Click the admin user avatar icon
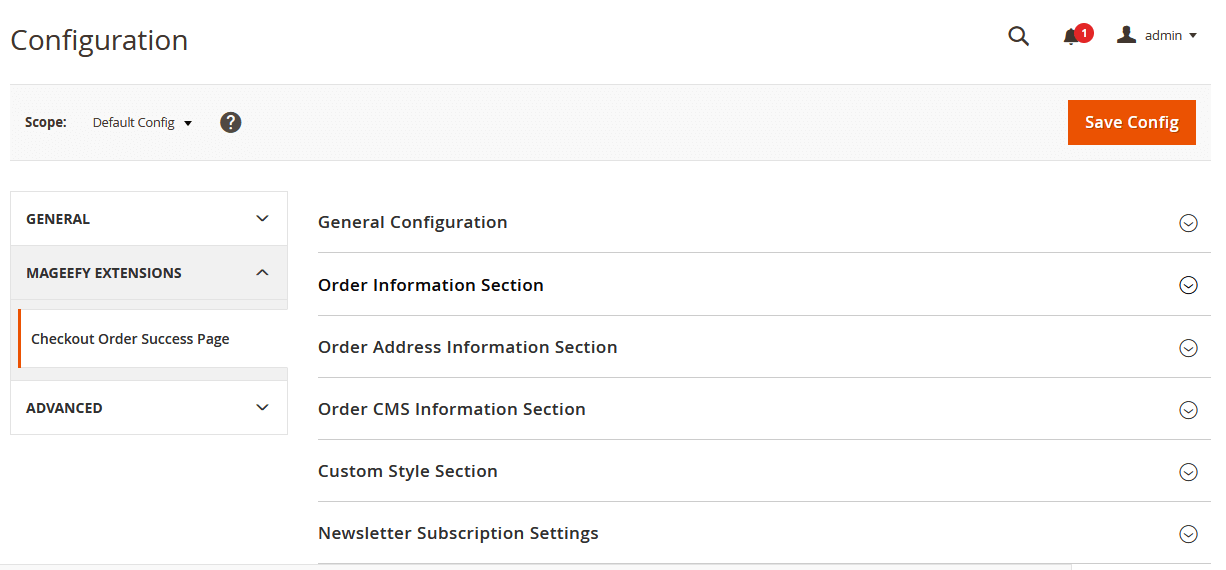Screen dimensions: 1226x570 [x=1127, y=35]
